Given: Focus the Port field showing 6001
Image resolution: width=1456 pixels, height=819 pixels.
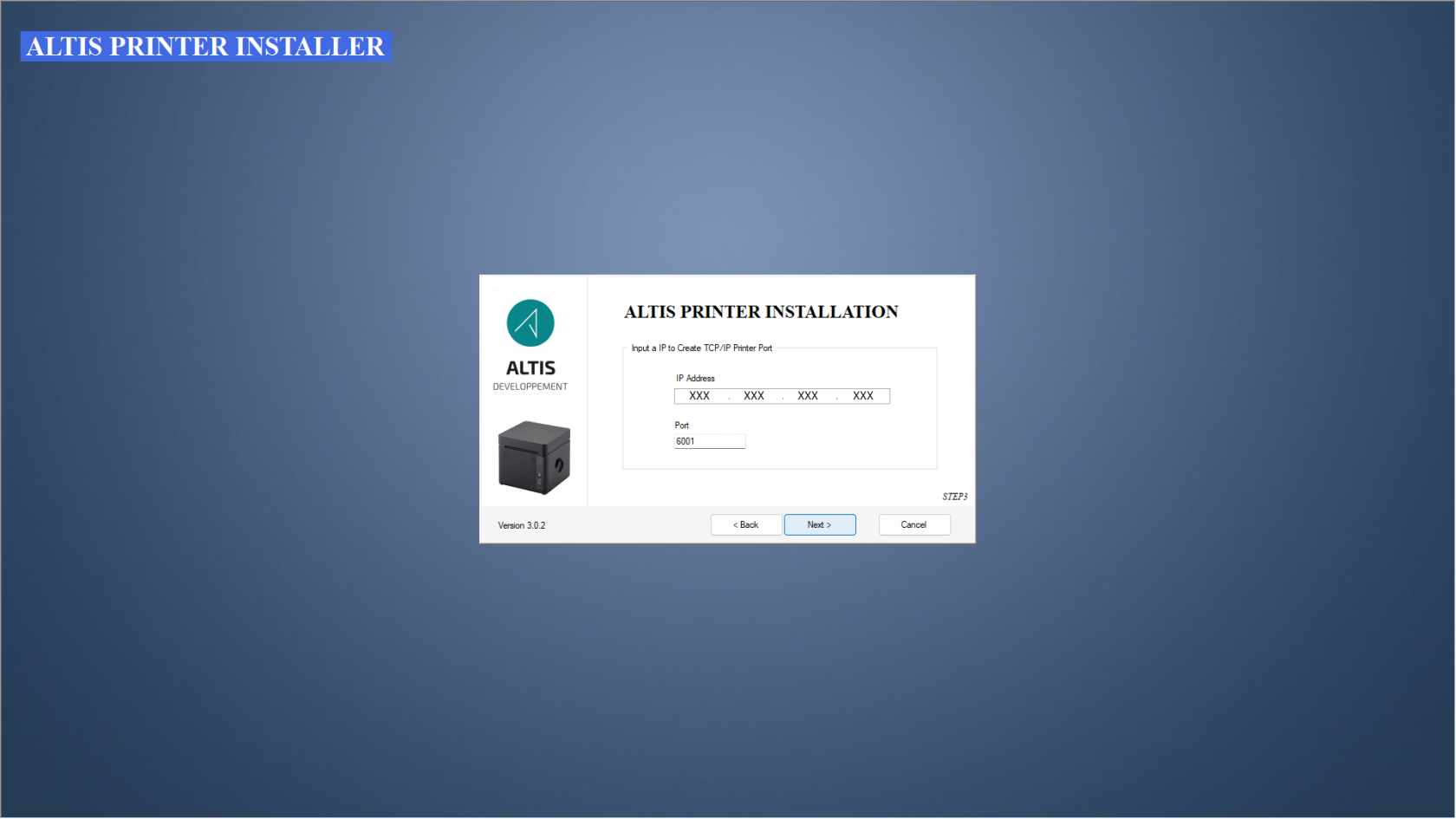Looking at the screenshot, I should point(709,441).
